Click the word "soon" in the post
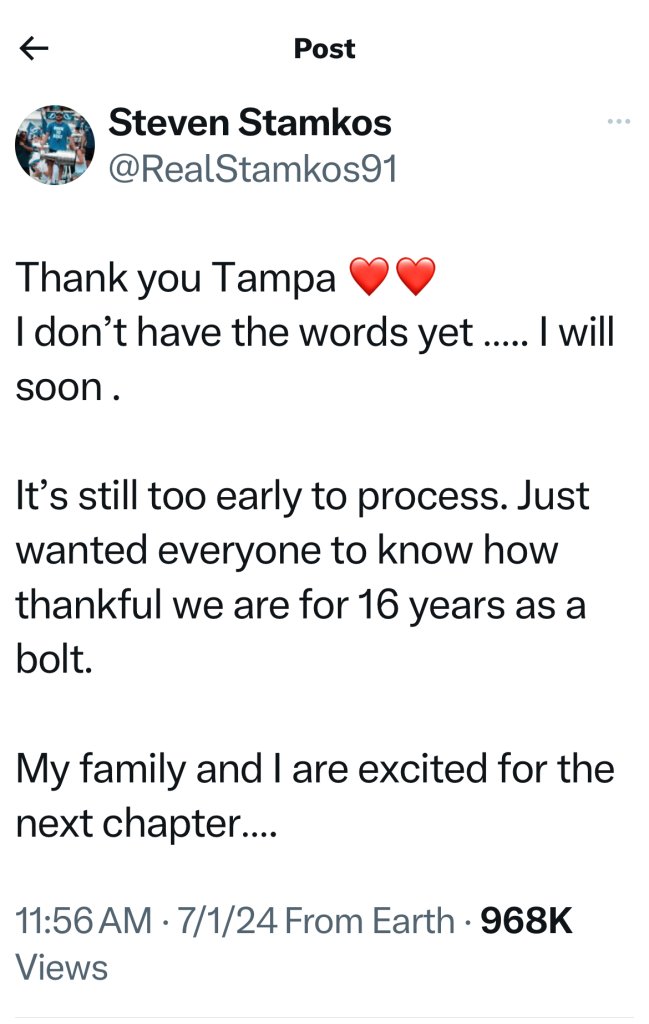Screen dimensions: 649x1024 [x=58, y=388]
